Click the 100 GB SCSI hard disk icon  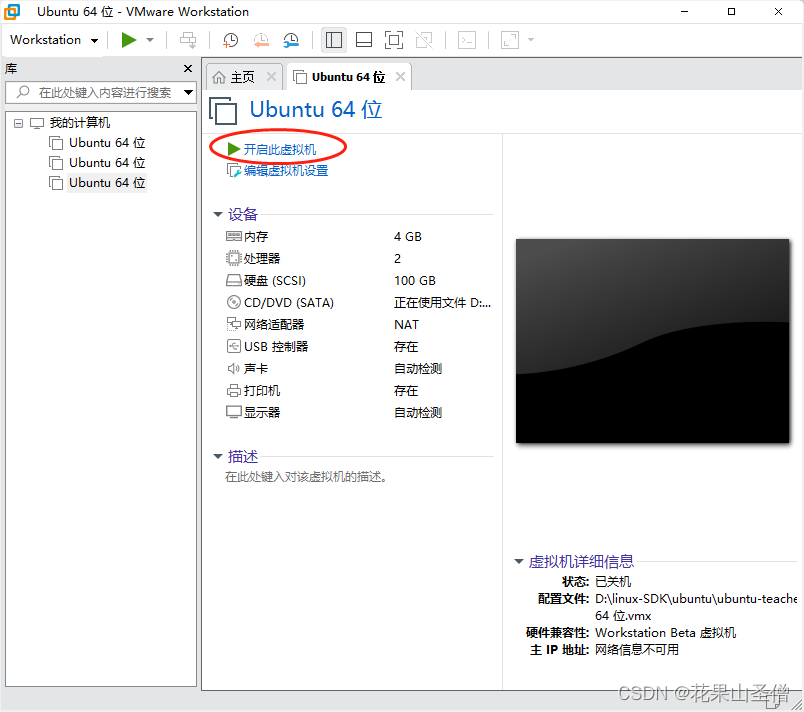tap(233, 280)
